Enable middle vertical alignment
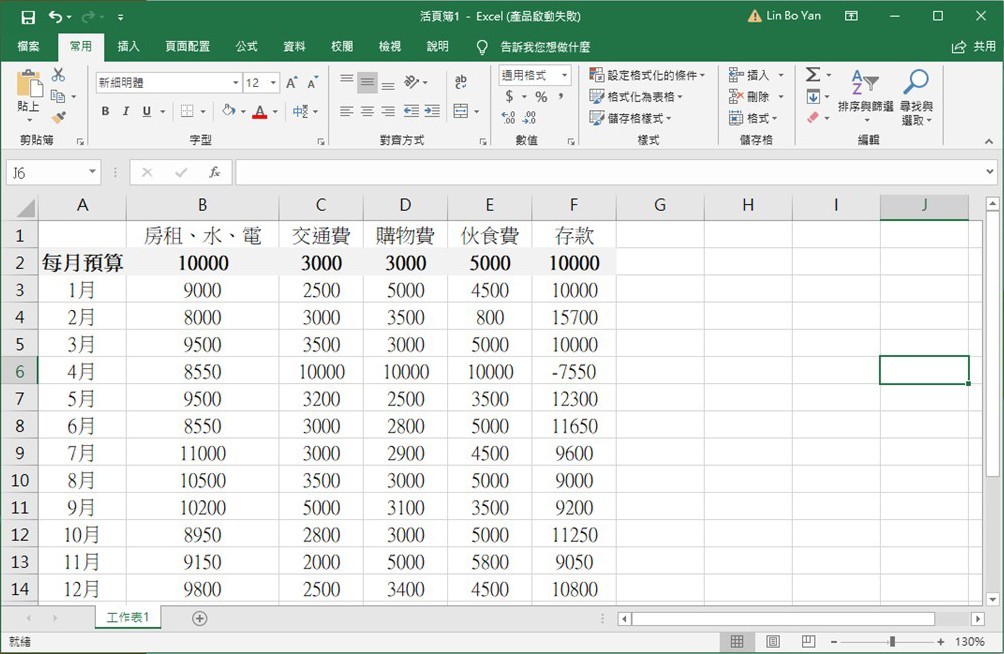 (367, 81)
